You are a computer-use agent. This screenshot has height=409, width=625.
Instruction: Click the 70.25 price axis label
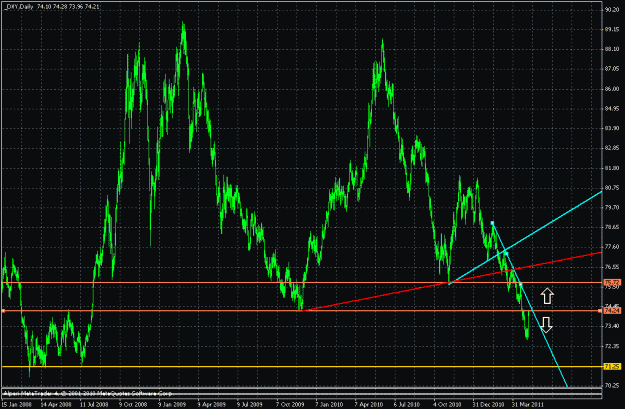pyautogui.click(x=612, y=385)
